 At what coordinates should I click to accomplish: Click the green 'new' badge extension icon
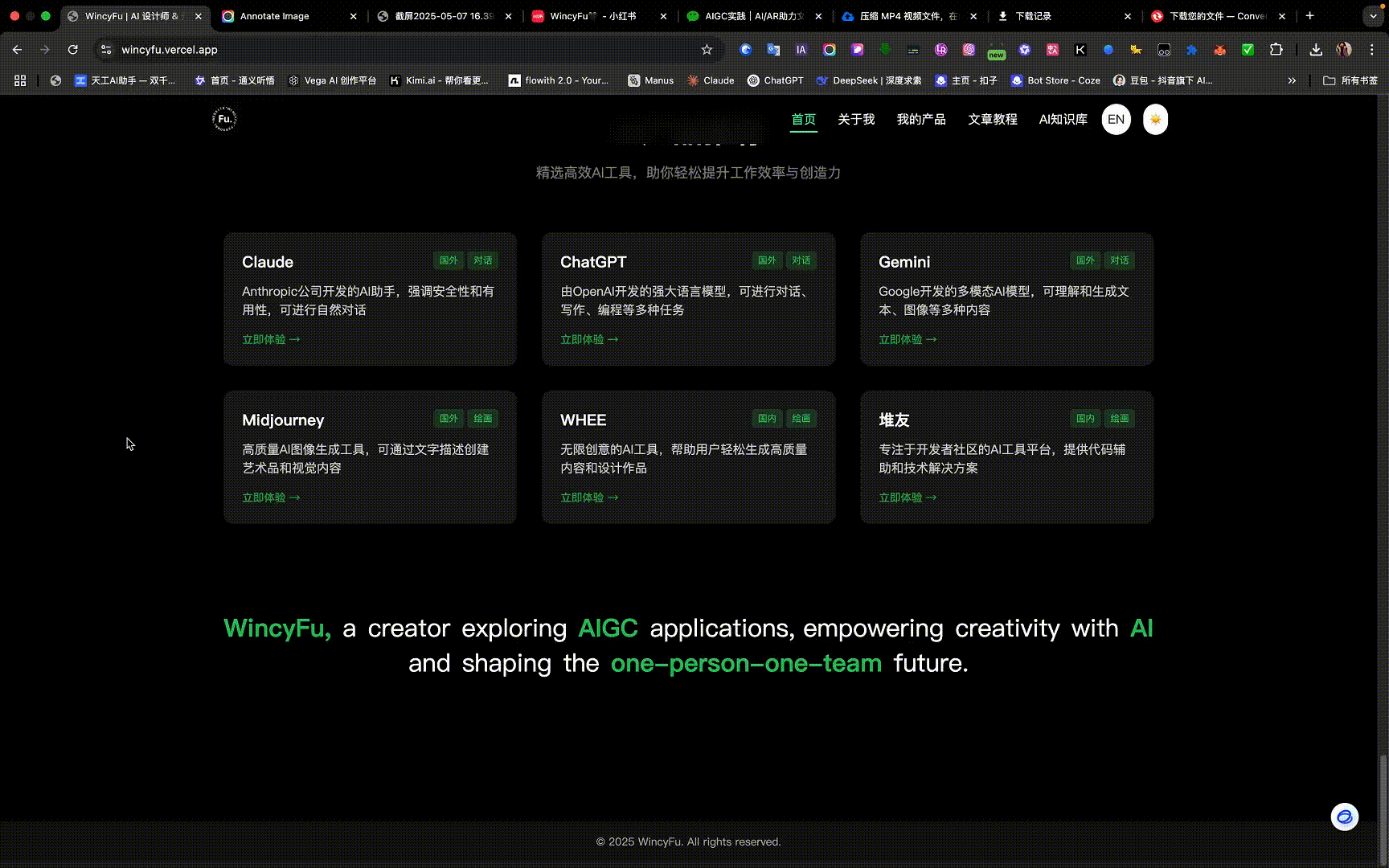coord(997,51)
